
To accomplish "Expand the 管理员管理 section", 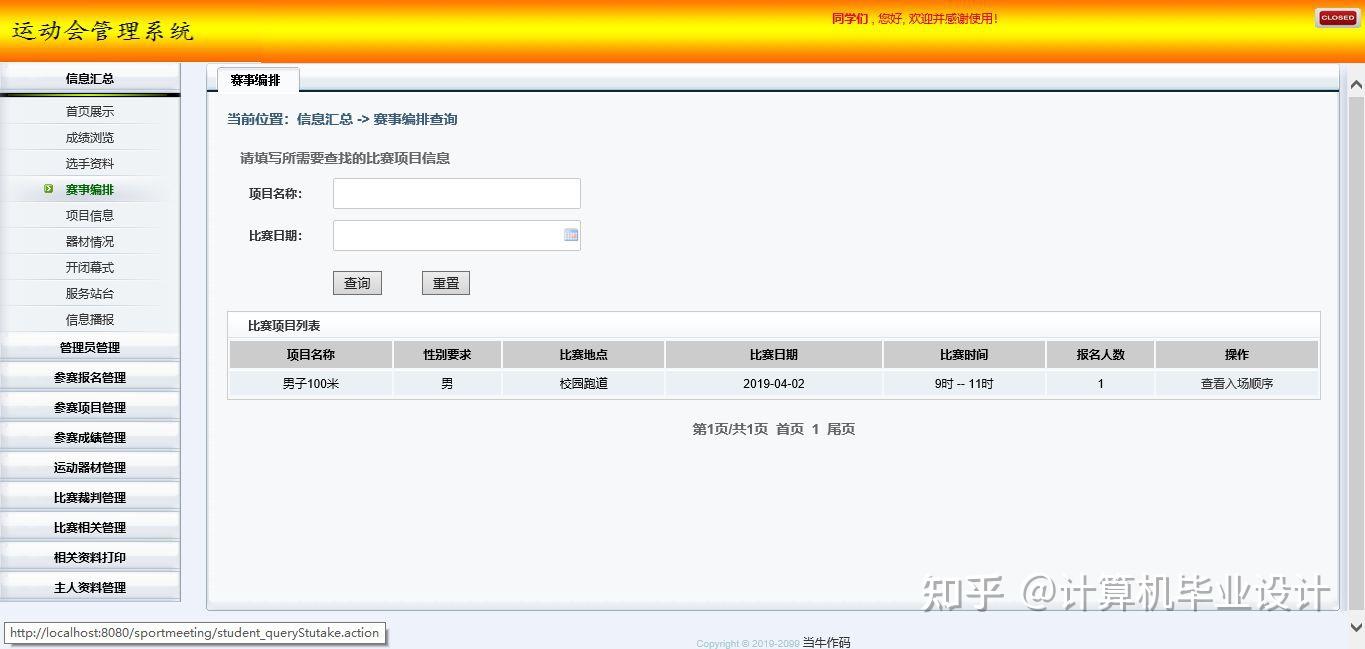I will (x=90, y=346).
